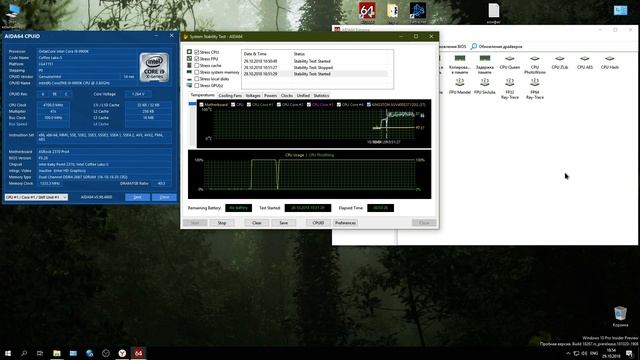Open This PC desktop icon
Screen dimensions: 640x360
(x=13, y=11)
